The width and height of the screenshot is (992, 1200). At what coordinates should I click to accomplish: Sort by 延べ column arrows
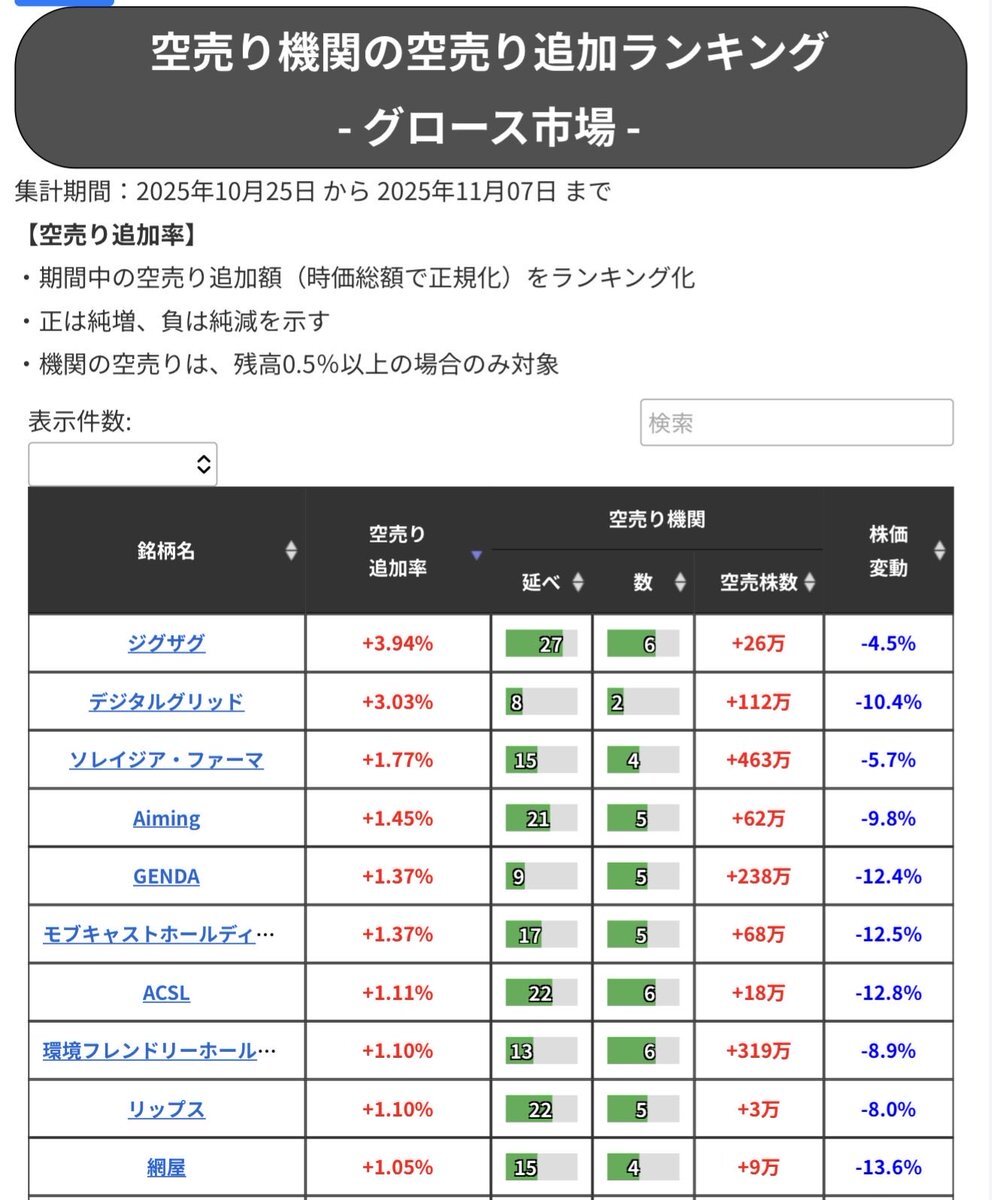point(578,583)
